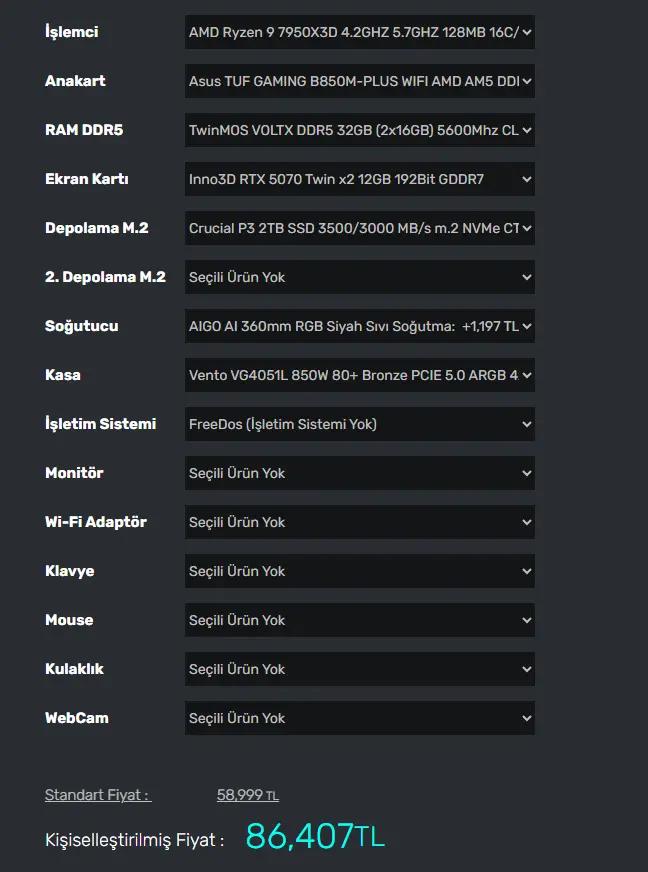Image resolution: width=648 pixels, height=872 pixels.
Task: Open the Ekran Kartı dropdown with Inno3D RTX 5070
Action: [360, 179]
